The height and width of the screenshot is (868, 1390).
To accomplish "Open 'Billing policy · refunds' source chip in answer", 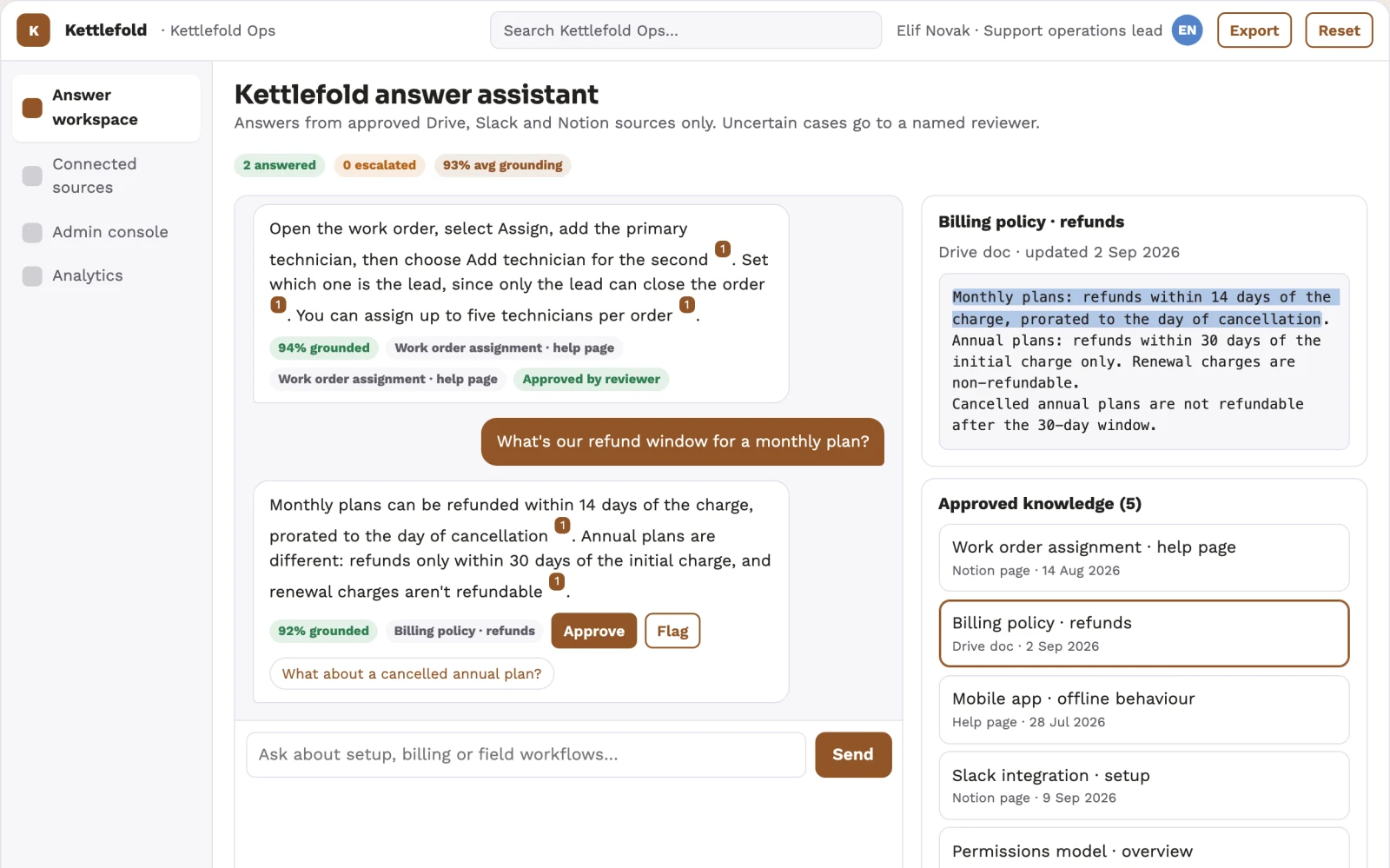I will coord(465,632).
